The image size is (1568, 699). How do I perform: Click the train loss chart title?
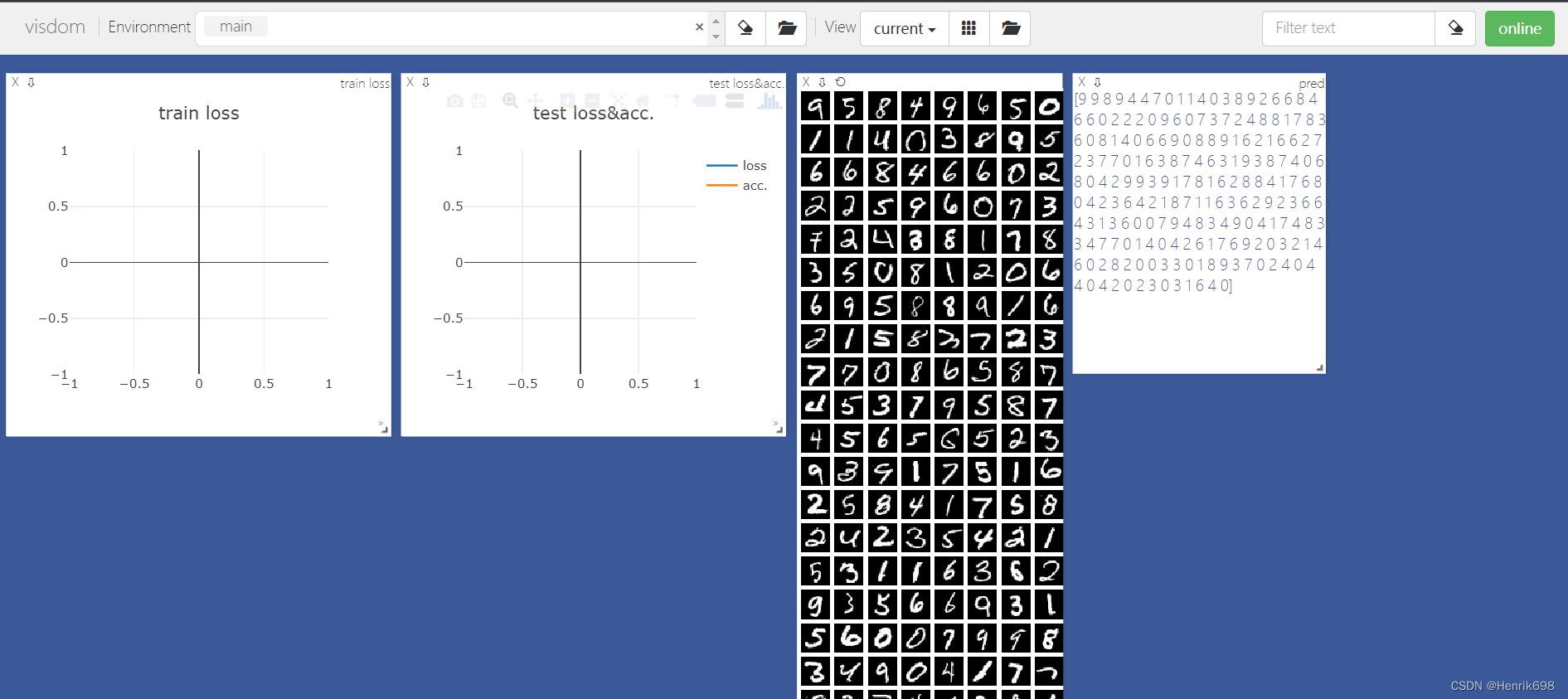click(x=199, y=113)
